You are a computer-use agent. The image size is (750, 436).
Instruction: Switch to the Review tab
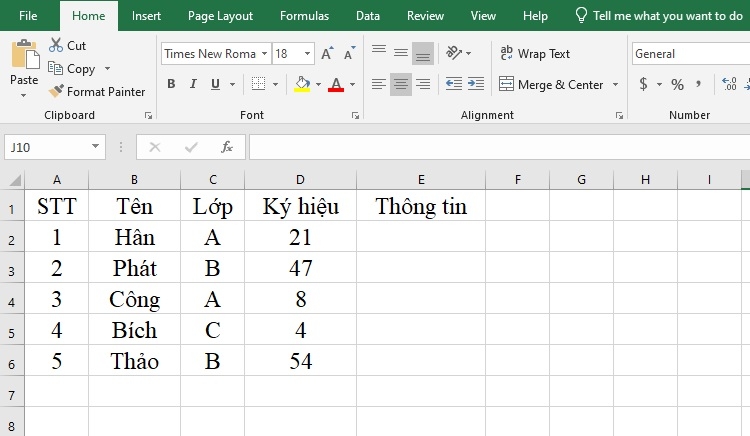coord(425,16)
